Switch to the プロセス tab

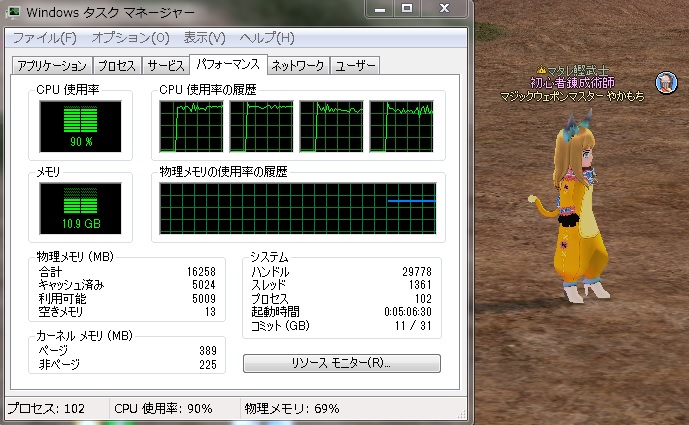coord(117,66)
